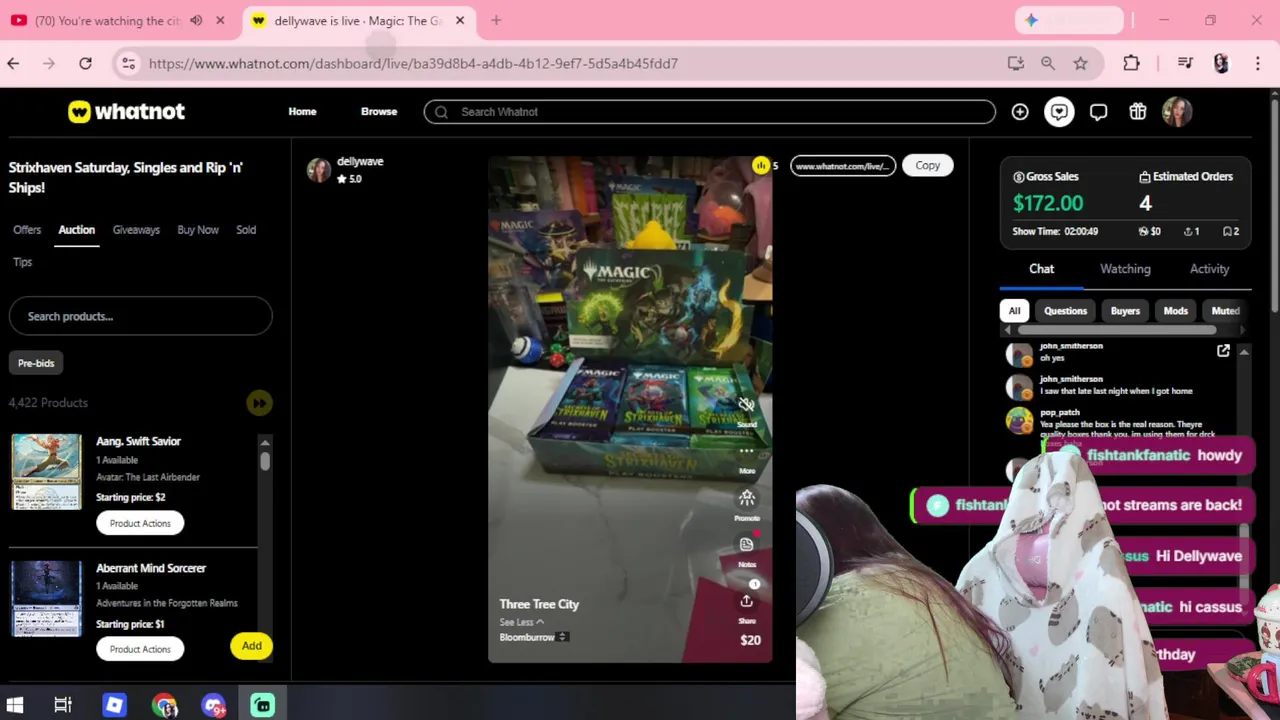Open Chrome from the taskbar
The width and height of the screenshot is (1280, 720).
pyautogui.click(x=164, y=705)
